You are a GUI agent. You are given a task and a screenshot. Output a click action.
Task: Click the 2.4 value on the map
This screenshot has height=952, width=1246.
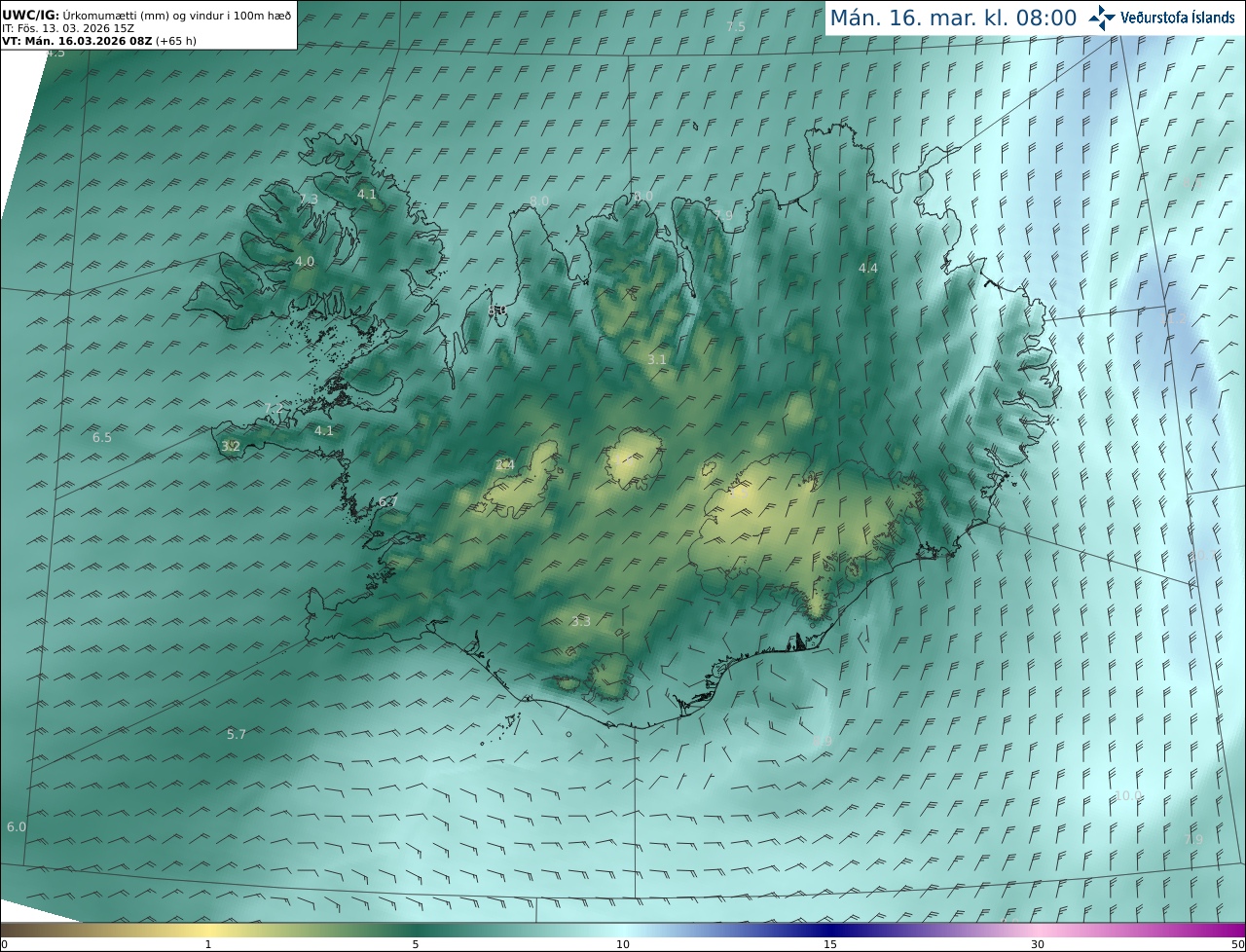505,465
